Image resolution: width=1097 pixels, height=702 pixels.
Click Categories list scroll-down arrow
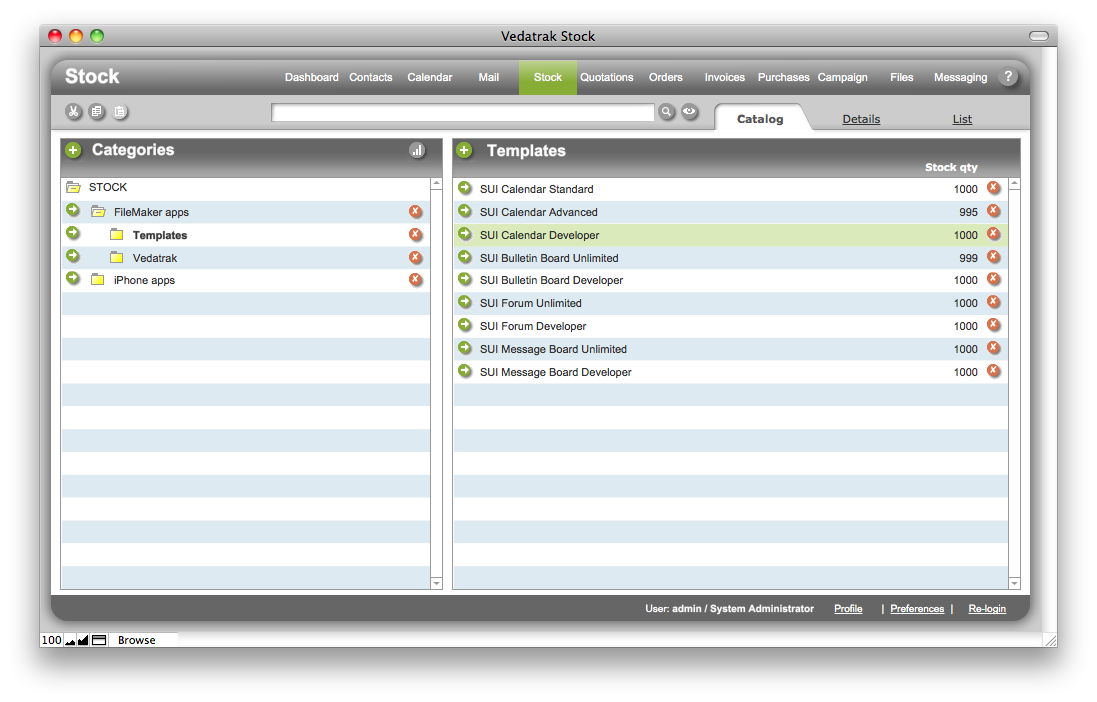pyautogui.click(x=437, y=583)
